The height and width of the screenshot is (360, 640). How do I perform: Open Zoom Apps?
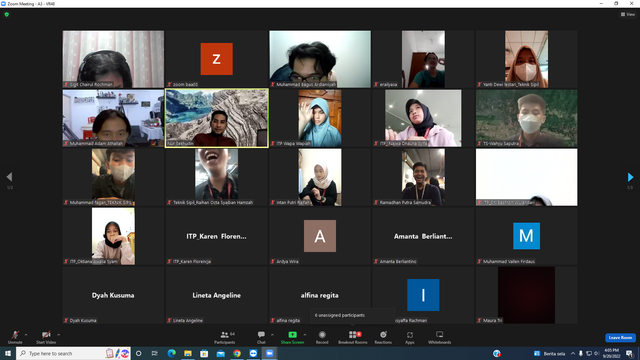coord(410,337)
